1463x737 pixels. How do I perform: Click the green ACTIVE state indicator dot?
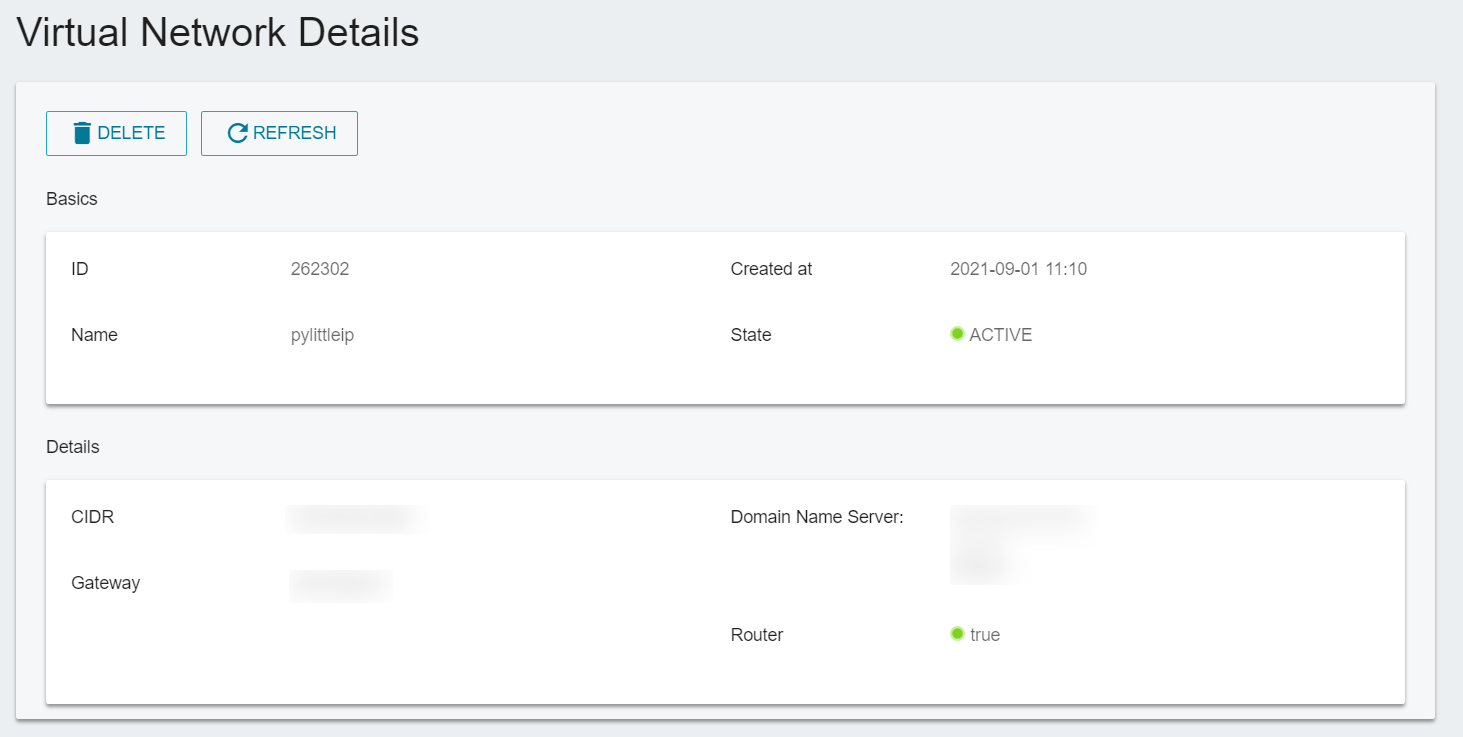[957, 334]
